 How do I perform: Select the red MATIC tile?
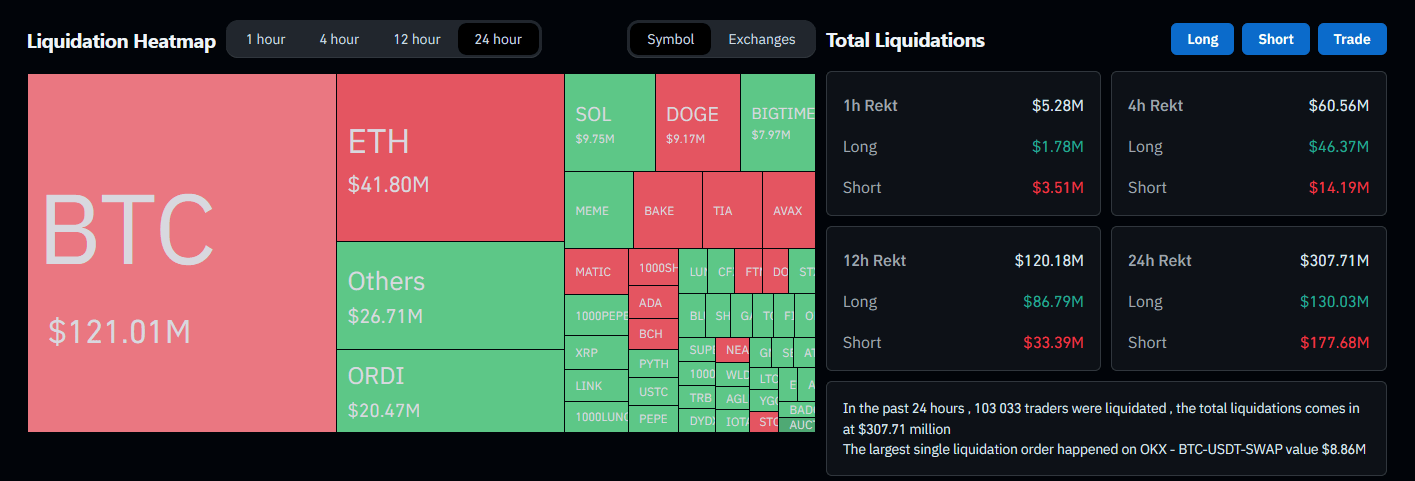click(x=596, y=271)
